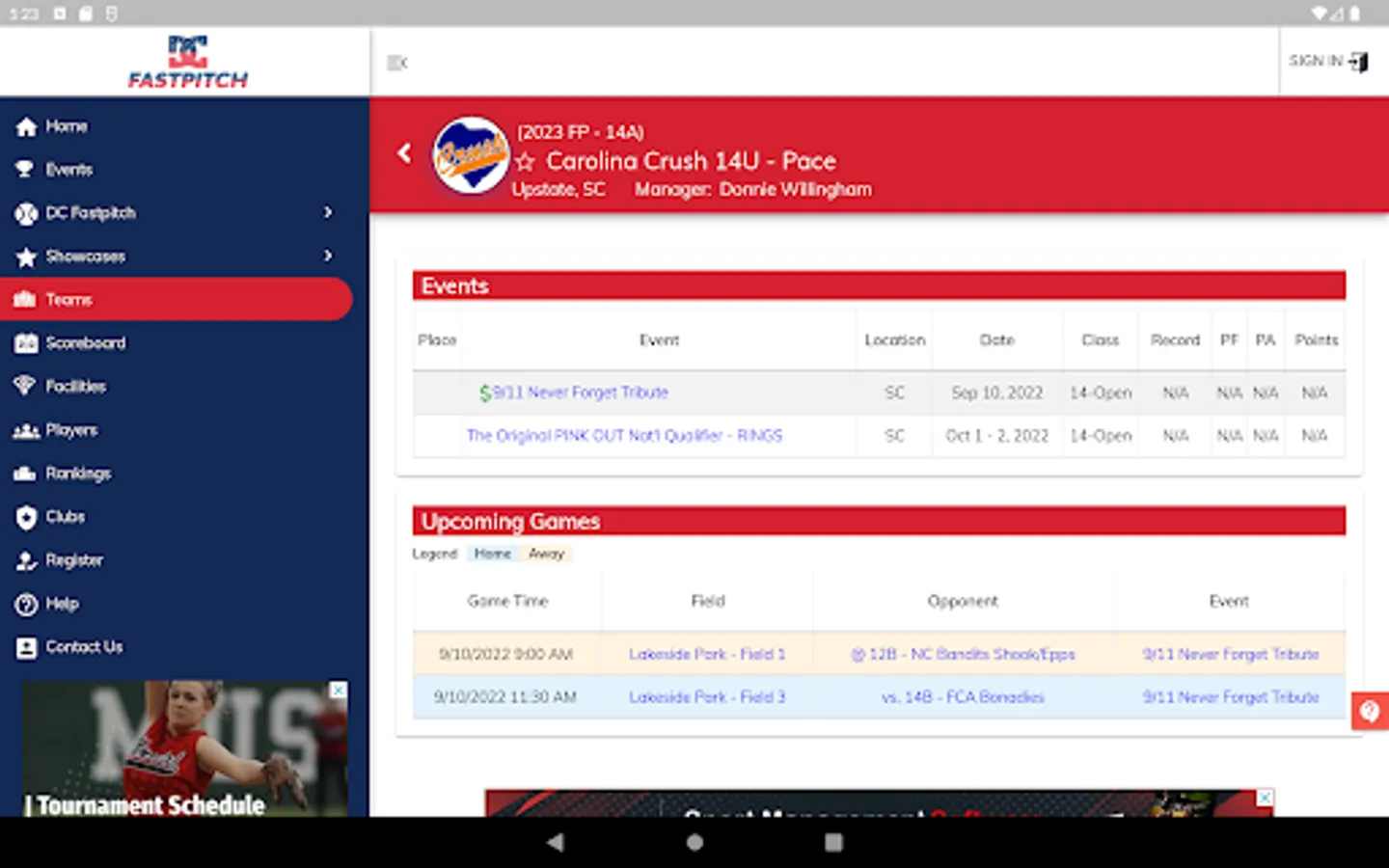View opponent 14B - FCA Bonadies
Image resolution: width=1389 pixels, height=868 pixels.
click(963, 697)
